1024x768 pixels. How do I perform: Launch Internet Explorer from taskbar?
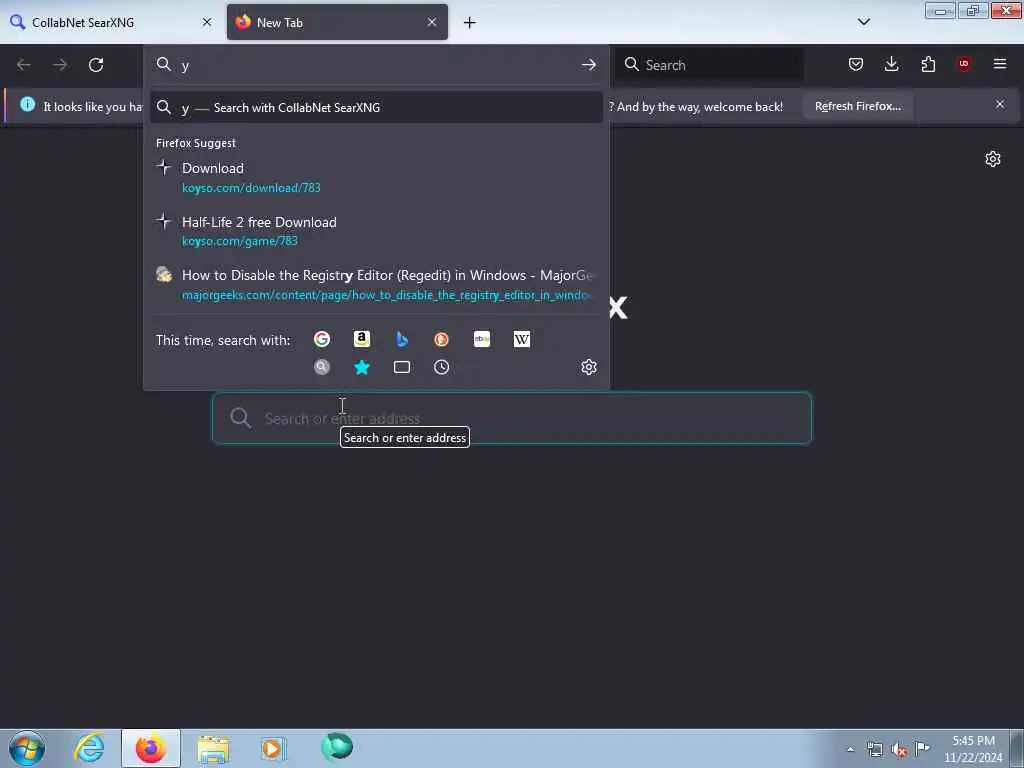coord(89,748)
